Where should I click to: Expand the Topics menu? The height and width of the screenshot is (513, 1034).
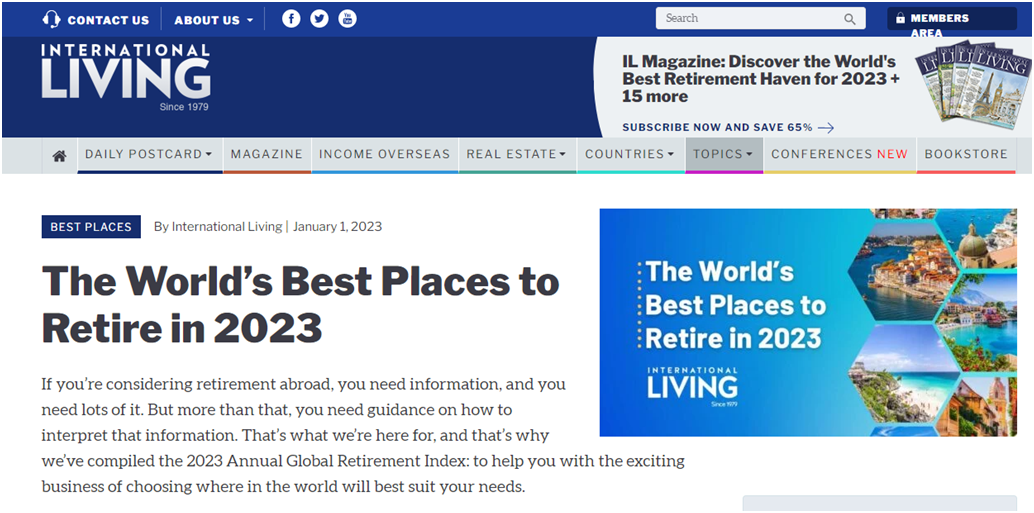tap(723, 154)
